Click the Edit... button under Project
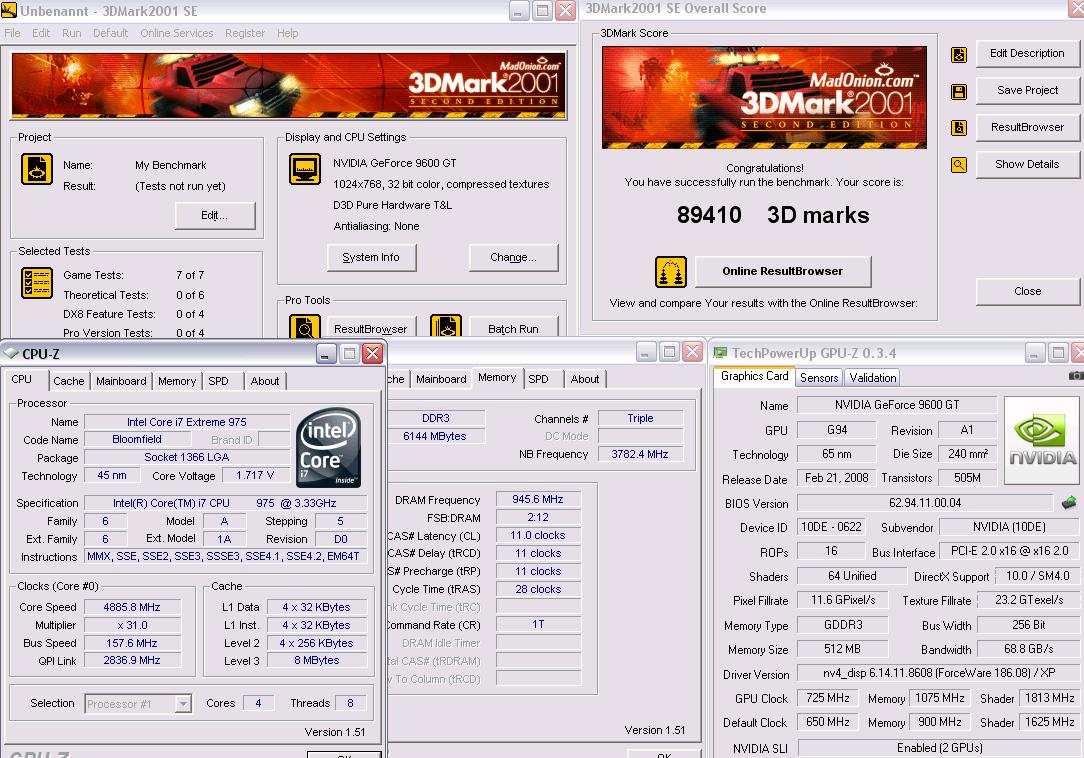 coord(215,216)
